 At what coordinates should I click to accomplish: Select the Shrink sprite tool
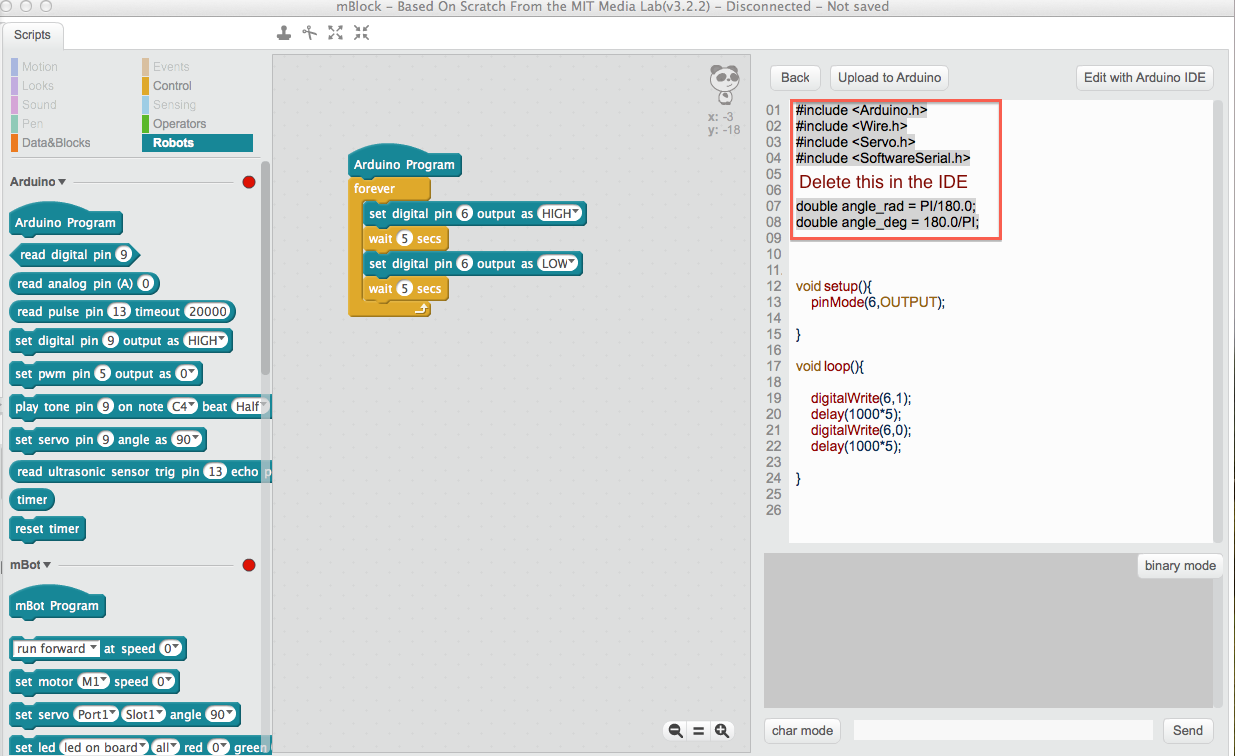[361, 33]
